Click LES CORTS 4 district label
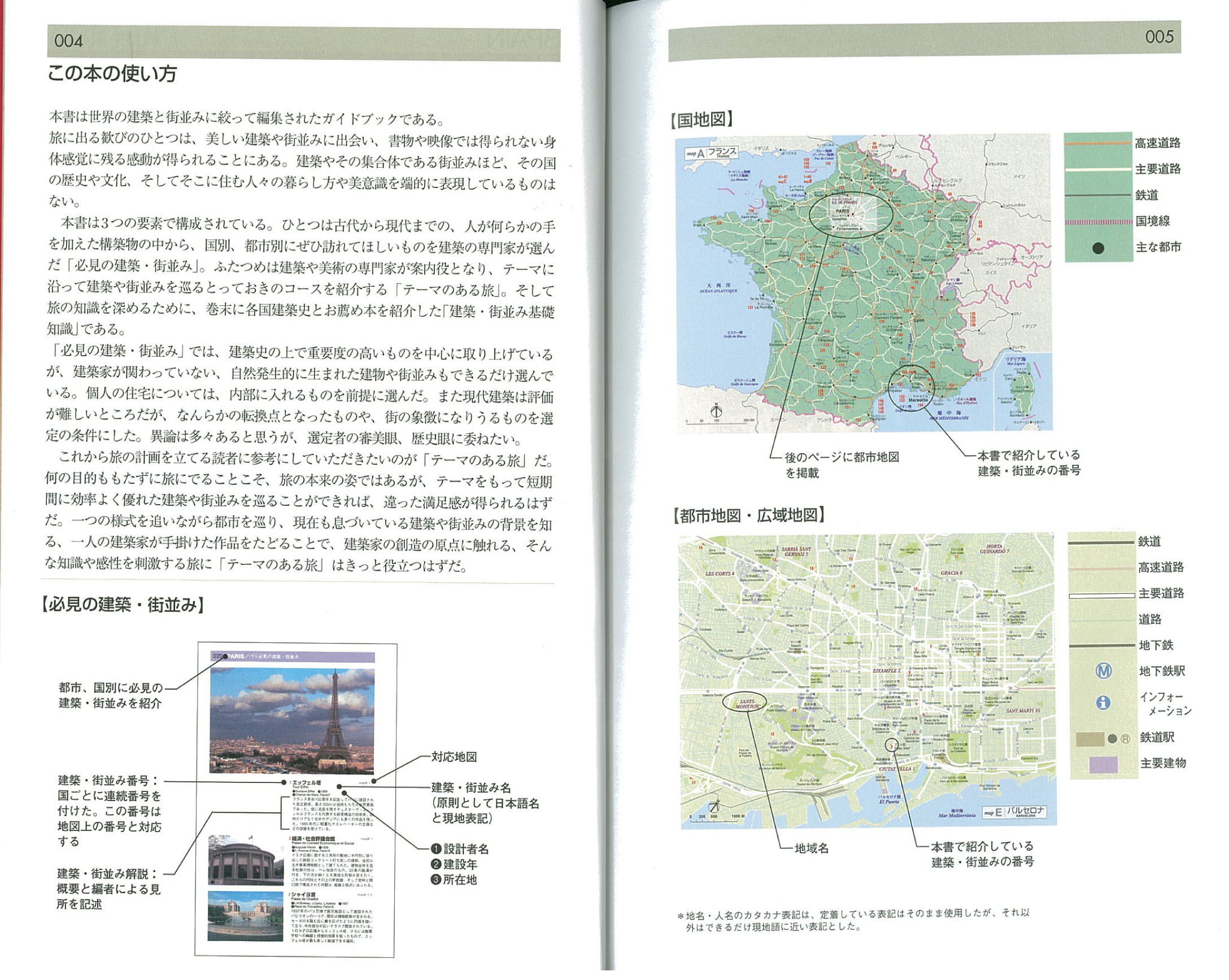1229x980 pixels. click(720, 574)
